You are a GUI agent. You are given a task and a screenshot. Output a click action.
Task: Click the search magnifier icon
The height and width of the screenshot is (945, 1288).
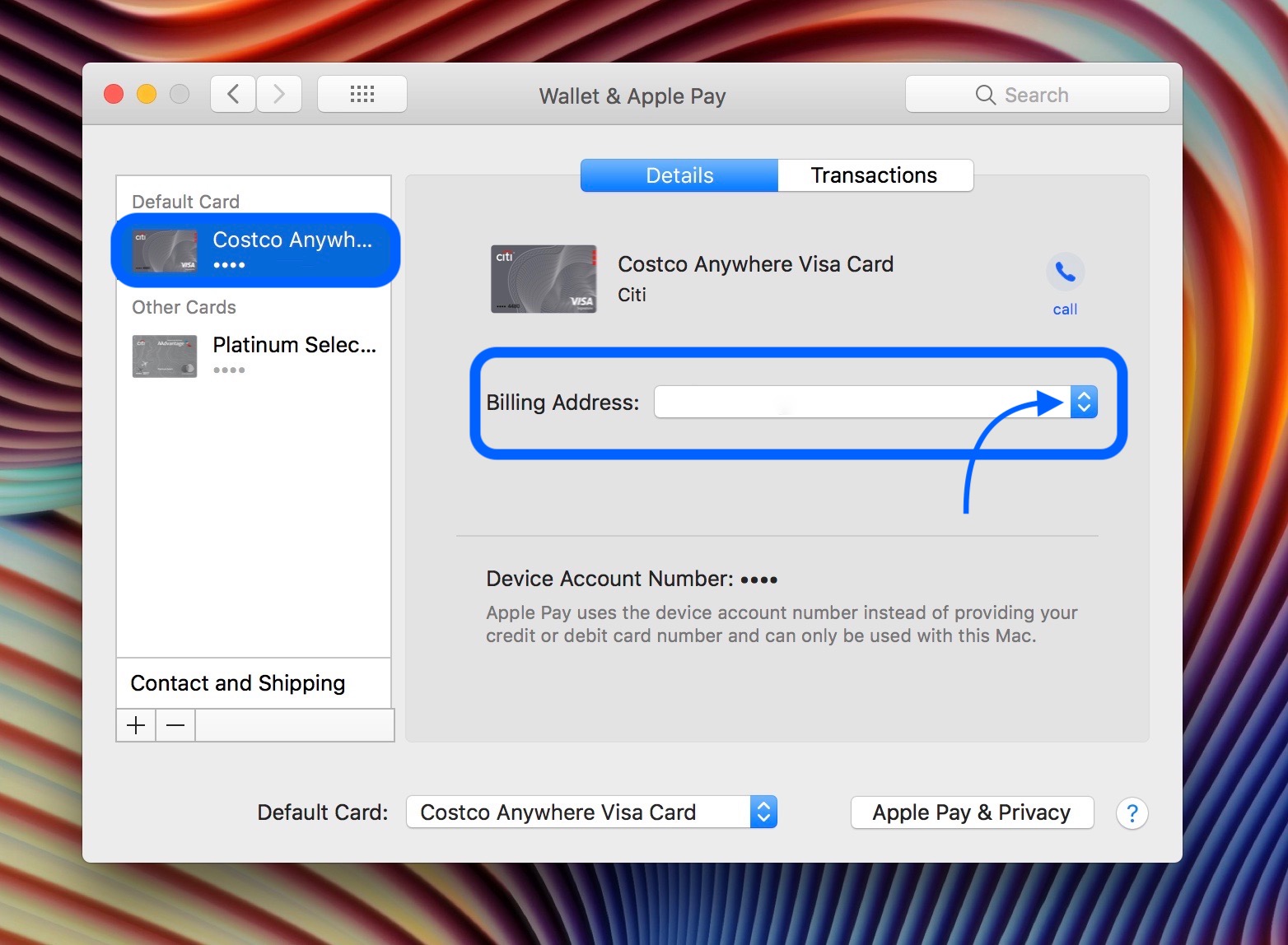[985, 94]
